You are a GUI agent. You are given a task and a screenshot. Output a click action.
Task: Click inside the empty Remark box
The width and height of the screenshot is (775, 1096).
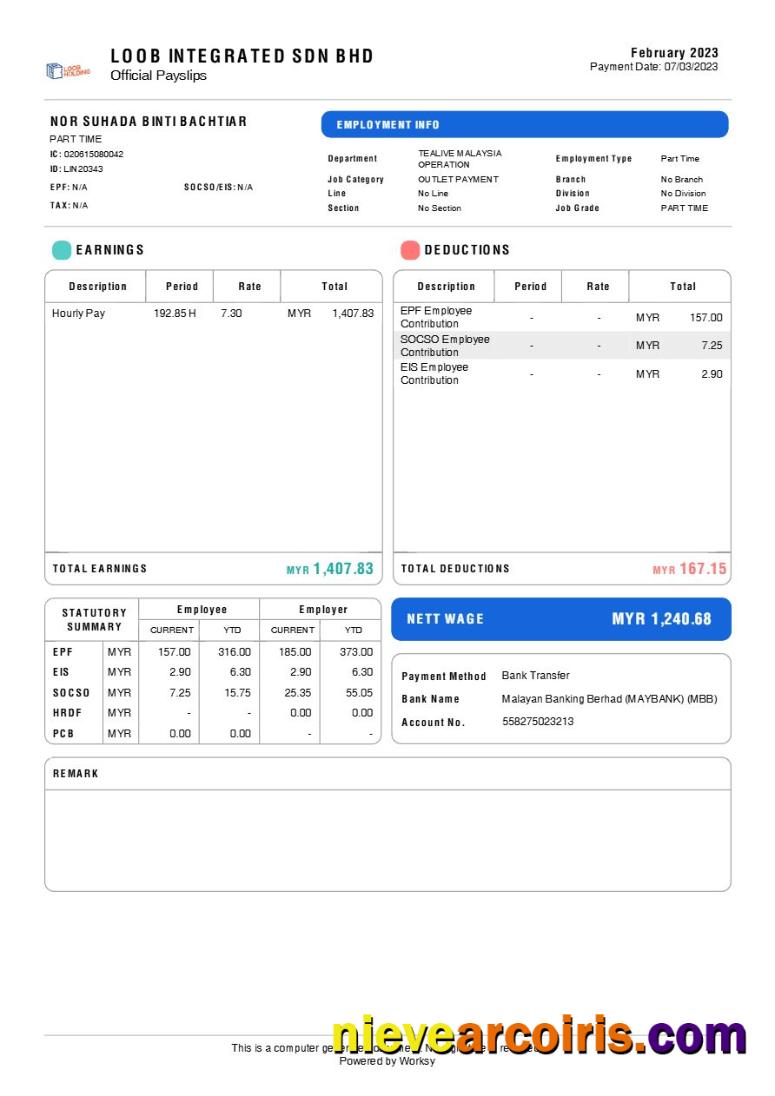[387, 838]
